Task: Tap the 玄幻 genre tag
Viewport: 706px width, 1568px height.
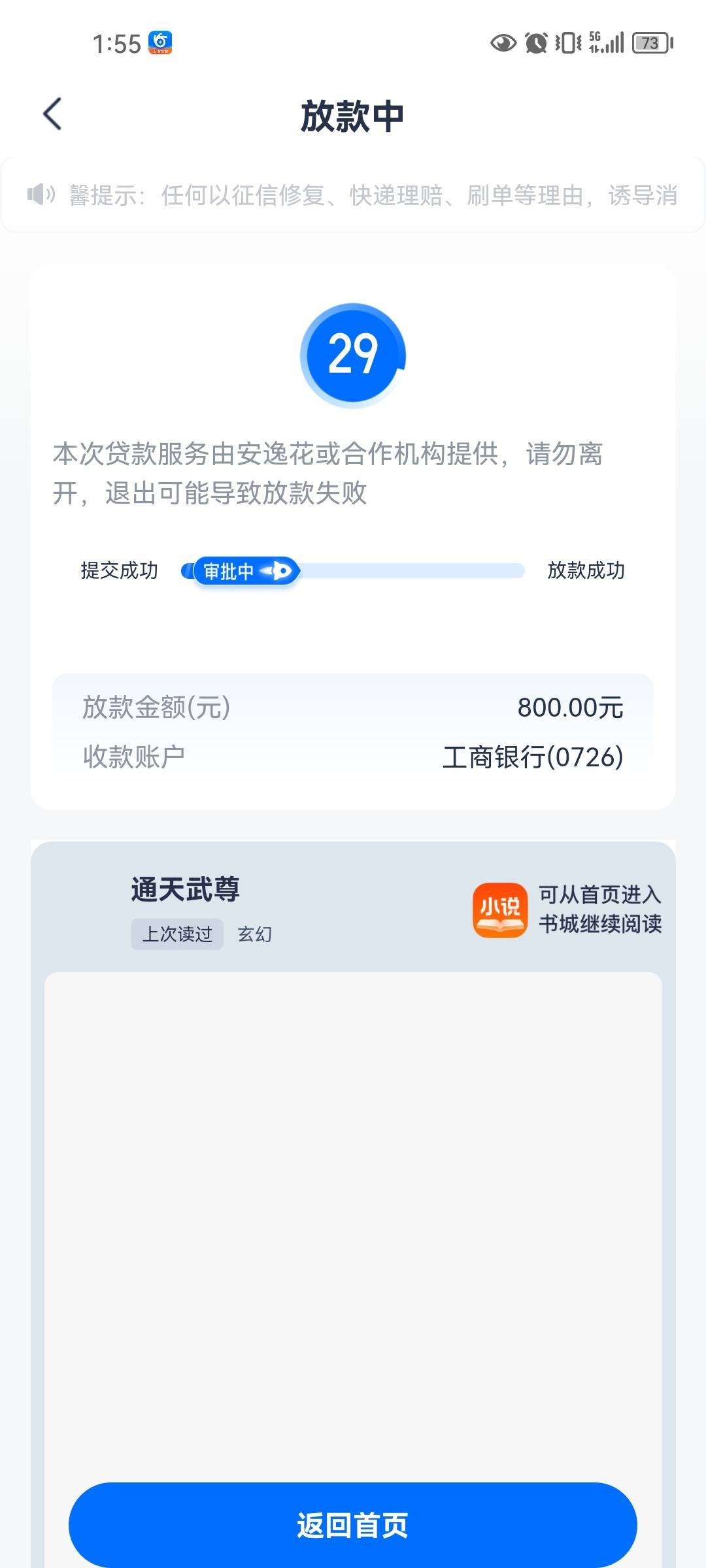Action: point(254,934)
